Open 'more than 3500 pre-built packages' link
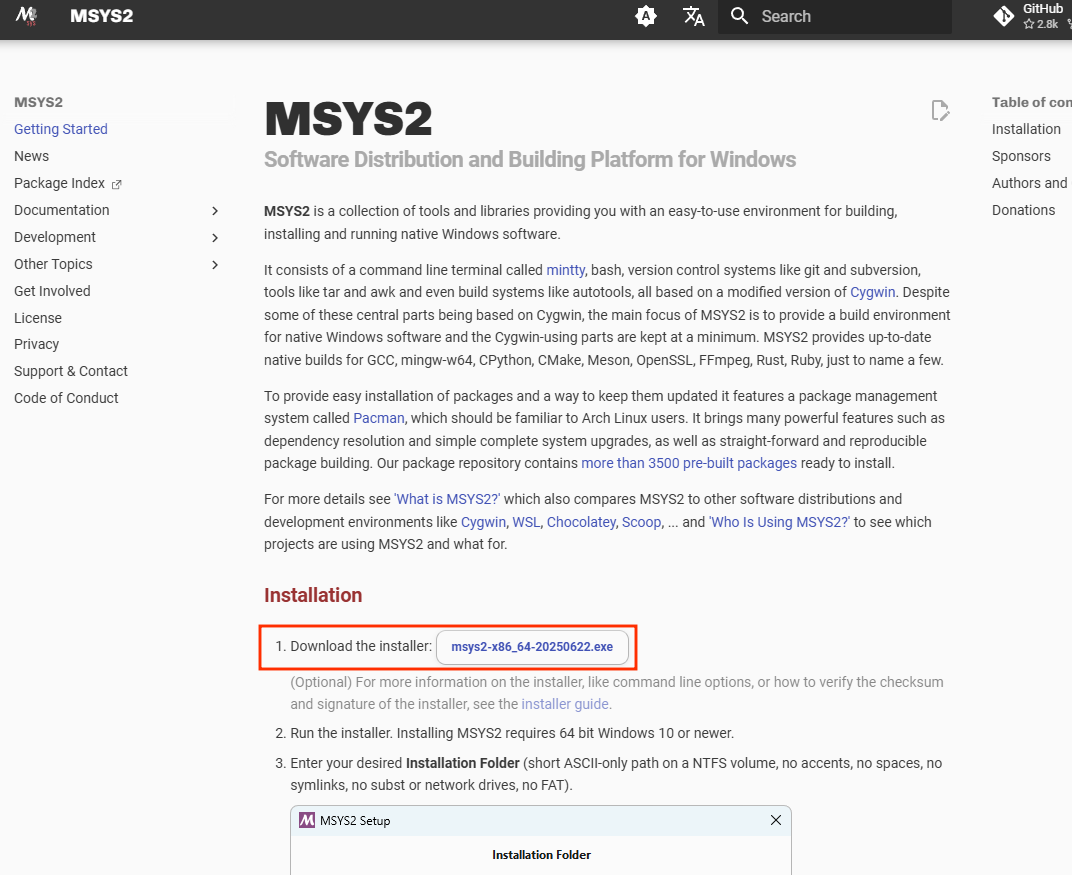This screenshot has height=875, width=1072. (x=689, y=463)
